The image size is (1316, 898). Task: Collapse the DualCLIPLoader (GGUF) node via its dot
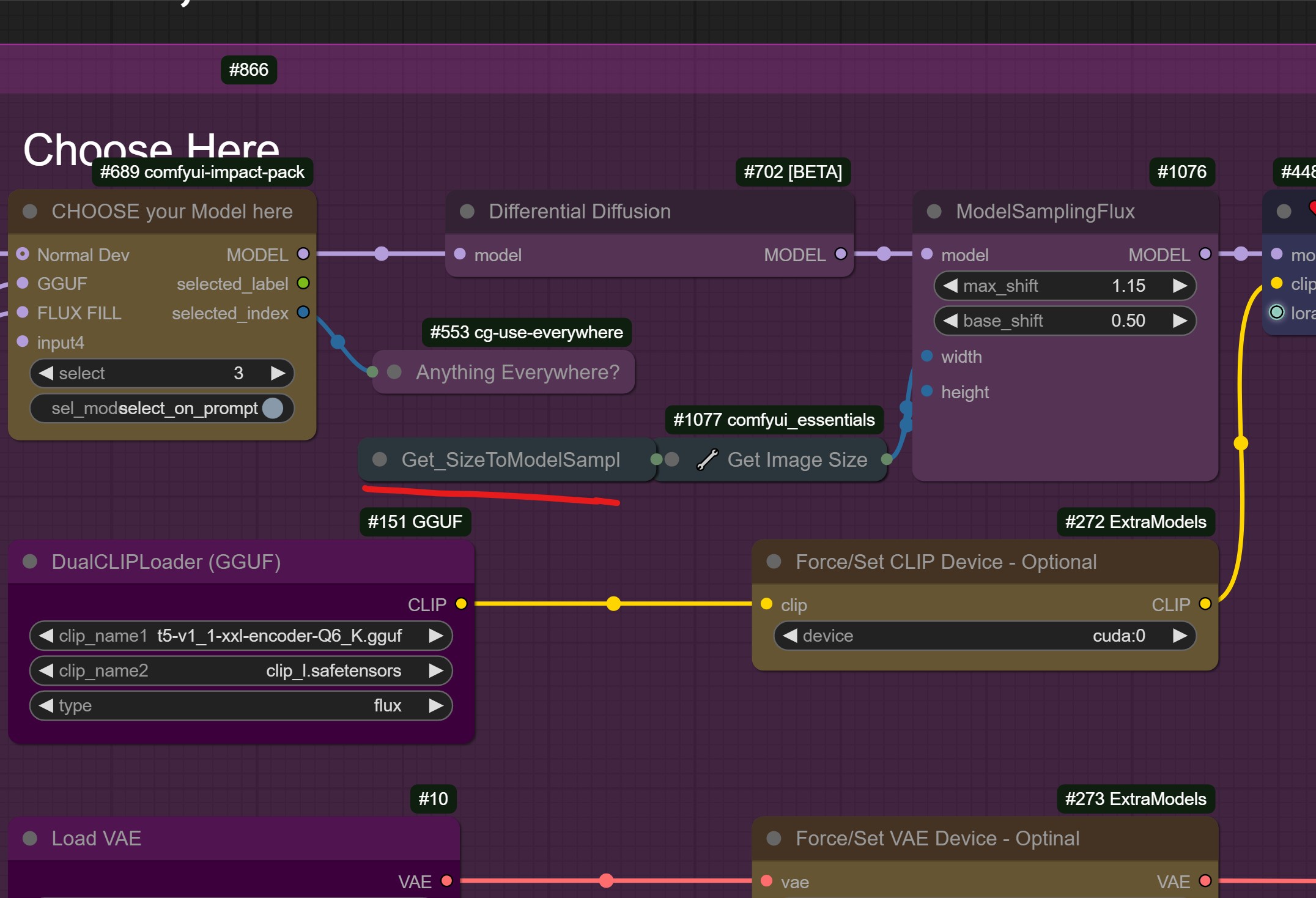(29, 562)
